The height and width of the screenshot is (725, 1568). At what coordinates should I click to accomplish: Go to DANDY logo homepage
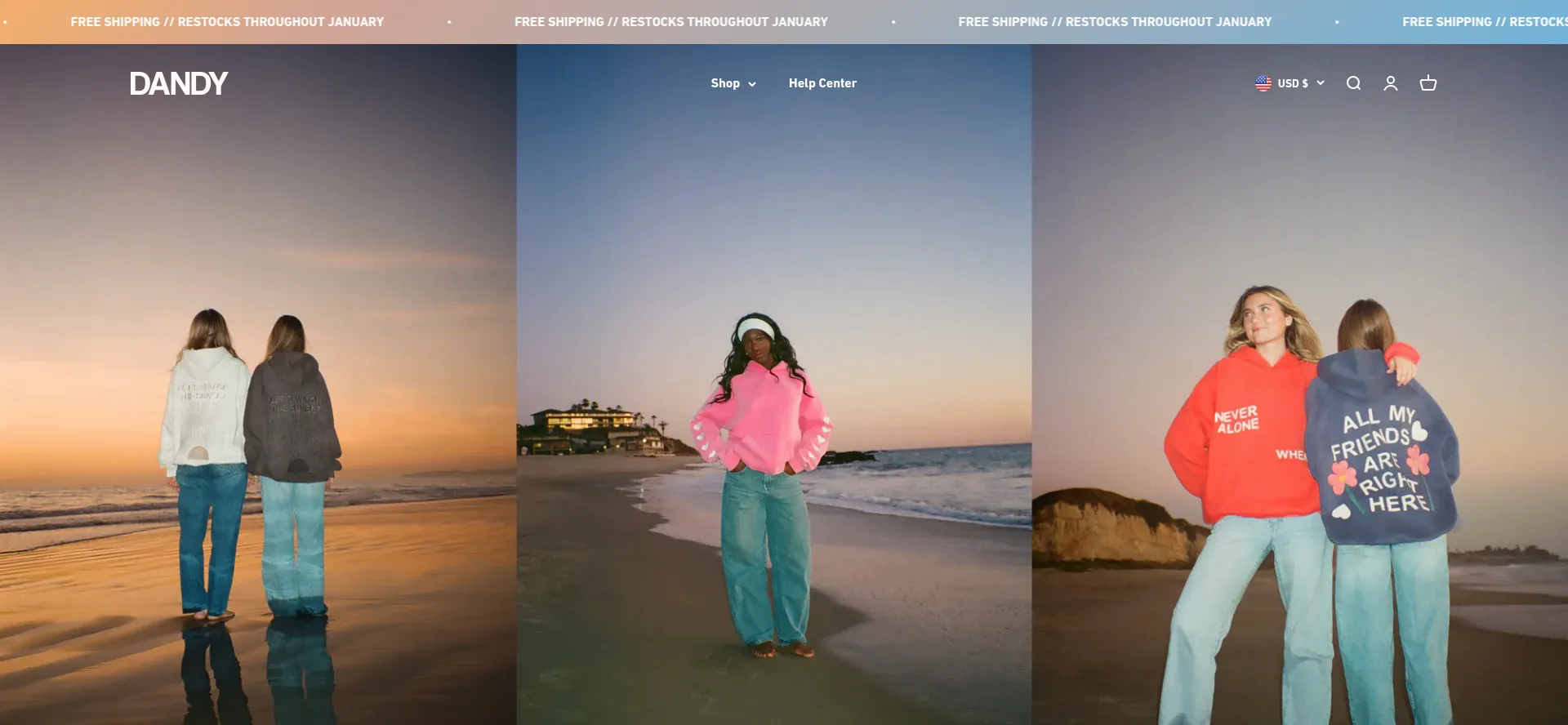179,83
